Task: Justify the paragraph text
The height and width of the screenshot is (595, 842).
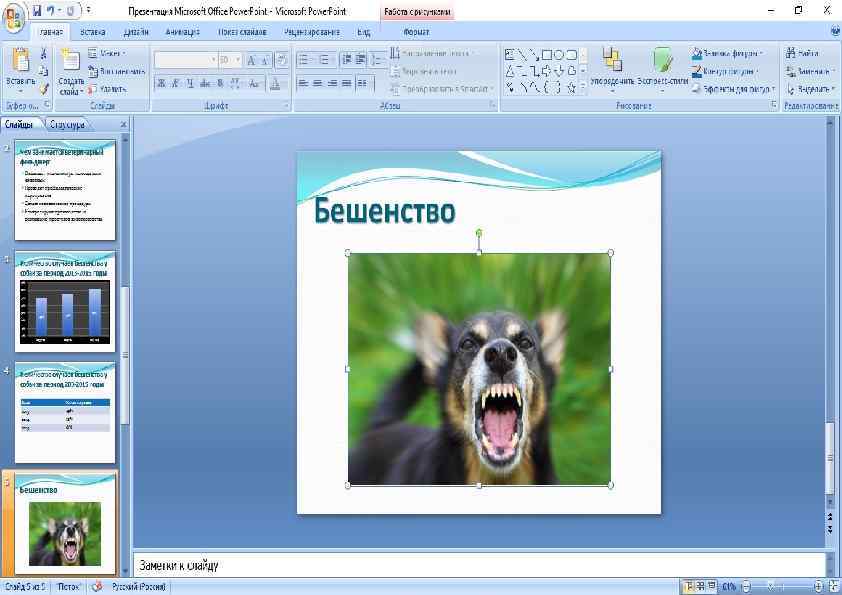Action: point(347,83)
